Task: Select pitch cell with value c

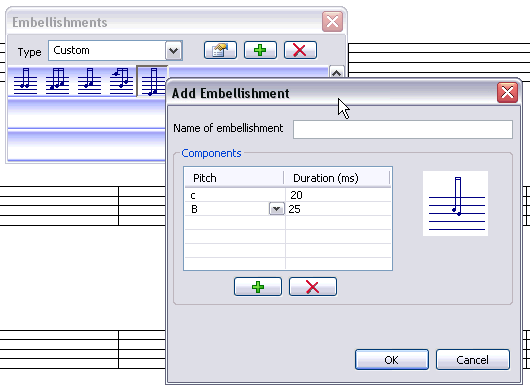Action: [x=235, y=195]
